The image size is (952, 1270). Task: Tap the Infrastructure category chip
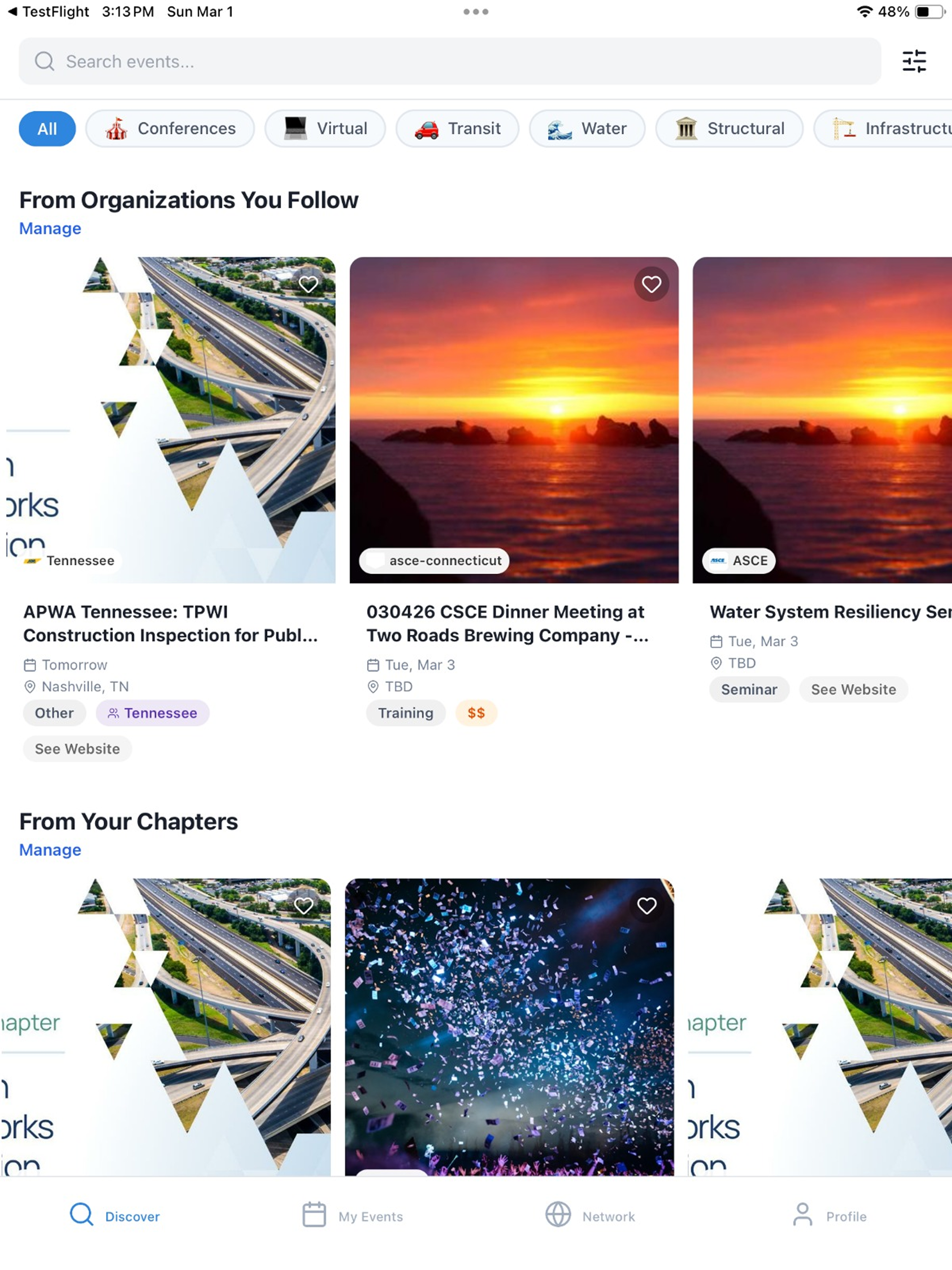click(x=889, y=129)
